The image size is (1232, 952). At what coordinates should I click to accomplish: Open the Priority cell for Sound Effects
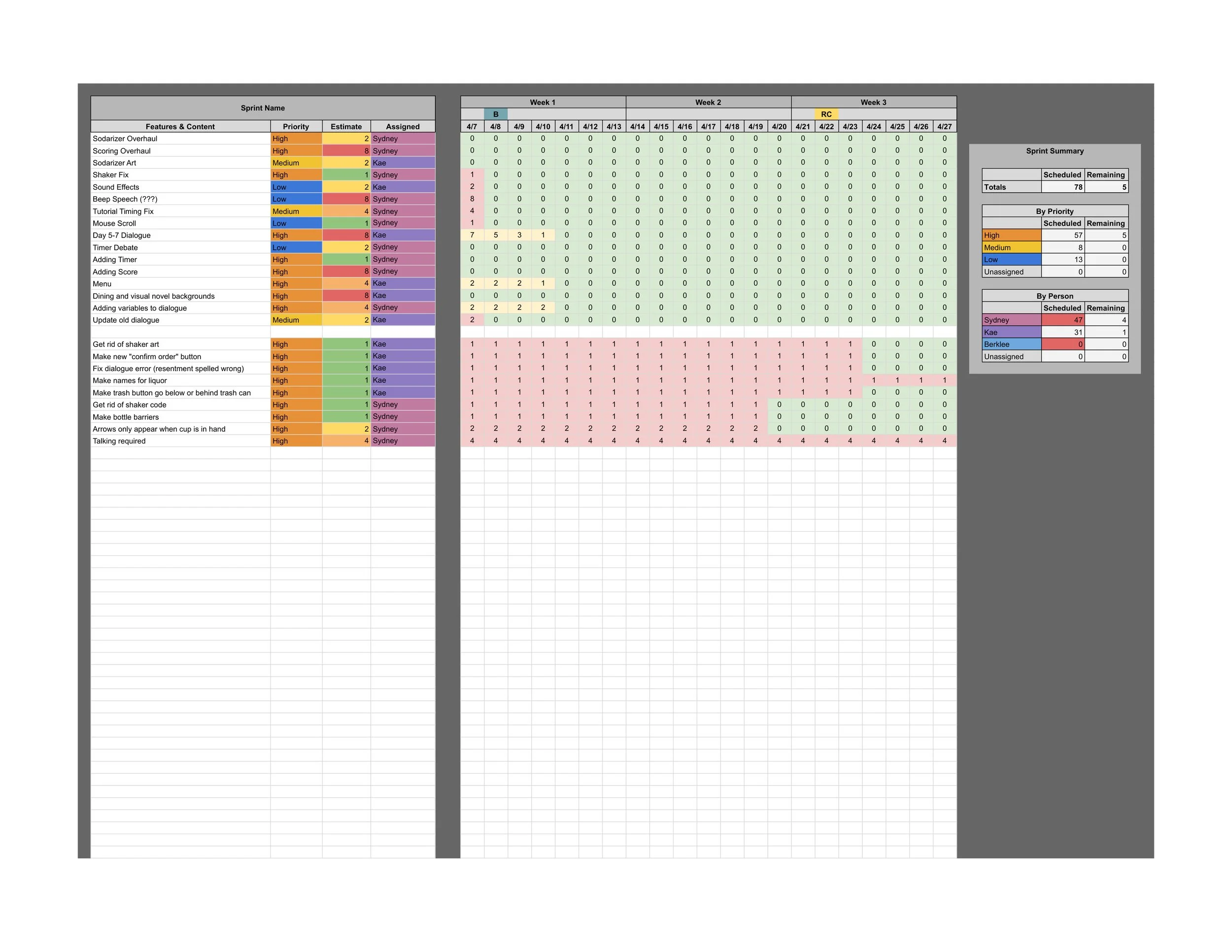(x=296, y=187)
